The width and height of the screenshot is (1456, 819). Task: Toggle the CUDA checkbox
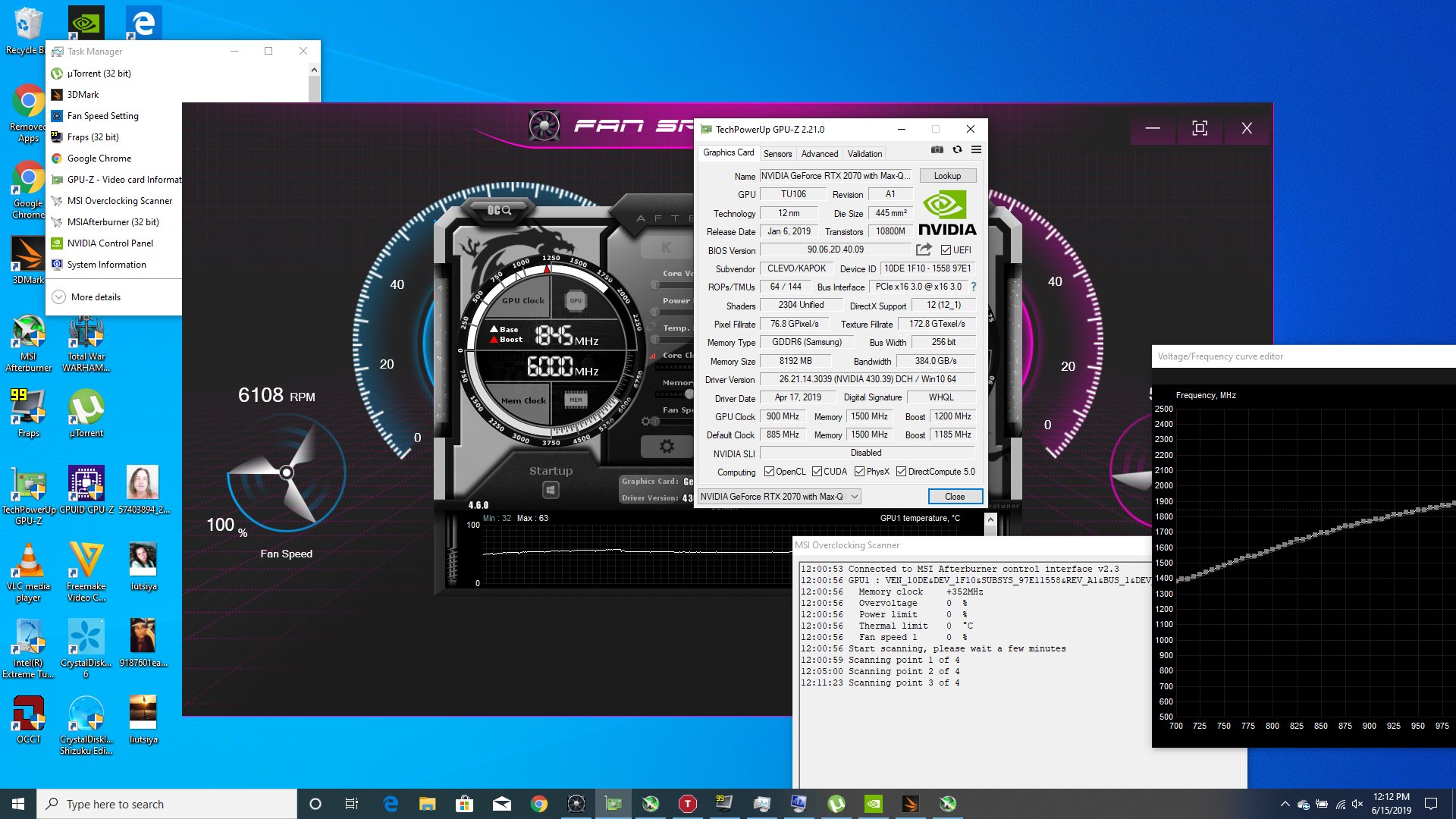click(x=817, y=472)
